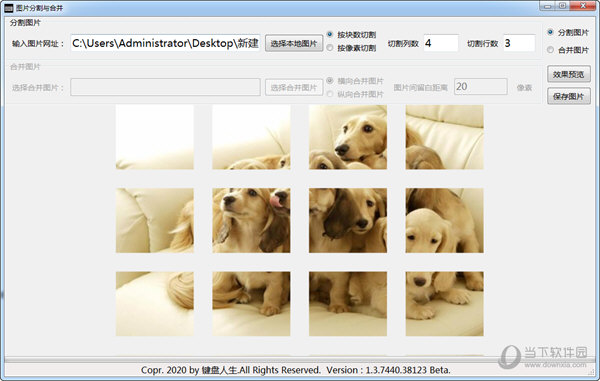The height and width of the screenshot is (381, 600).
Task: Click top-row tile with dog looking left
Action: (x=348, y=137)
